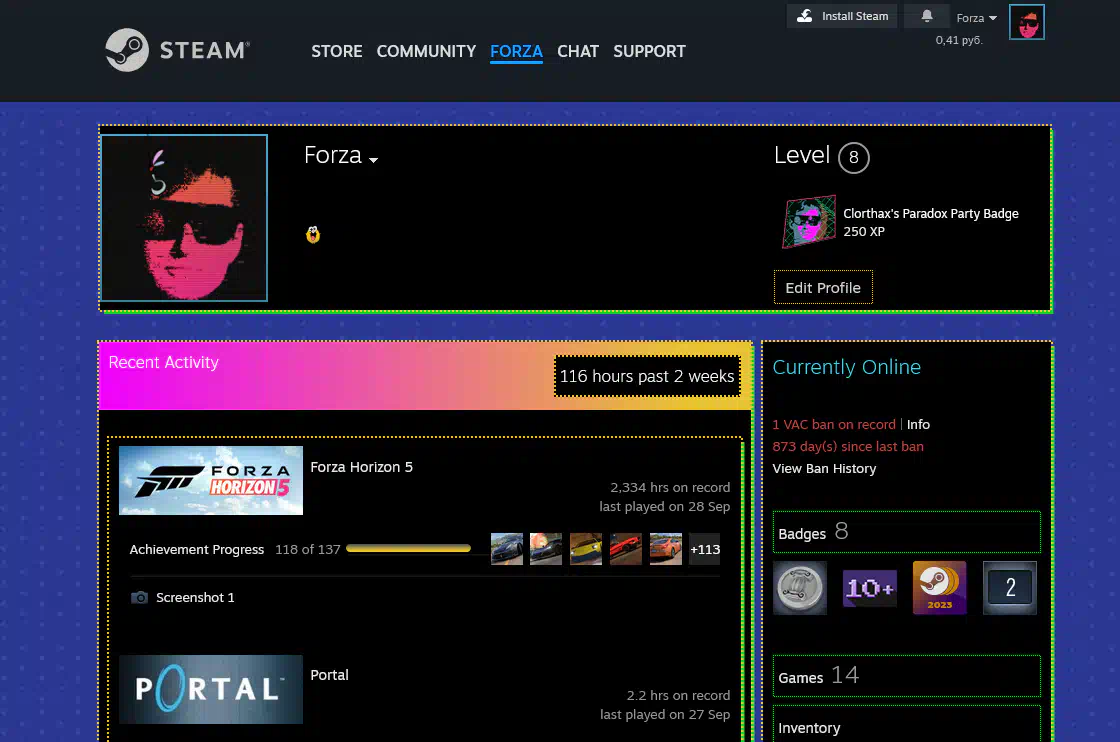Click the Steam logo in the header
Screen dimensions: 1120x742
coord(177,50)
